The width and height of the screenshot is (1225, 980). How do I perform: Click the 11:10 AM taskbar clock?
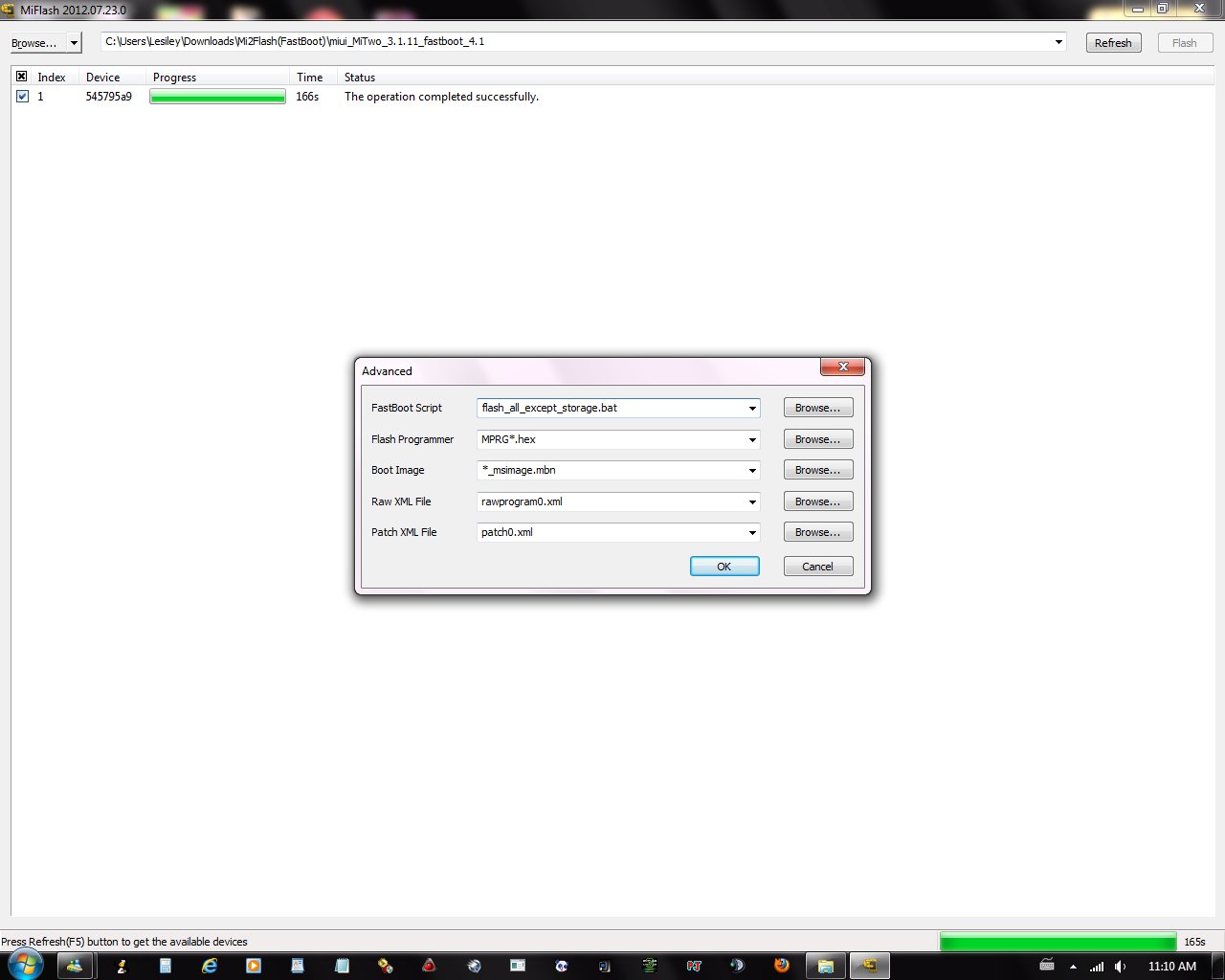(1172, 967)
